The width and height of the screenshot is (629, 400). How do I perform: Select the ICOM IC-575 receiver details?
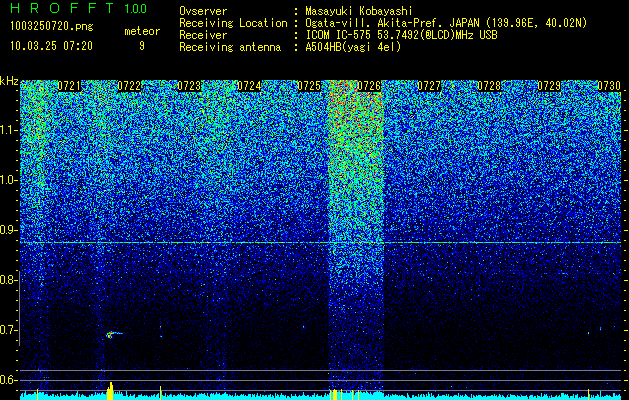[x=401, y=35]
